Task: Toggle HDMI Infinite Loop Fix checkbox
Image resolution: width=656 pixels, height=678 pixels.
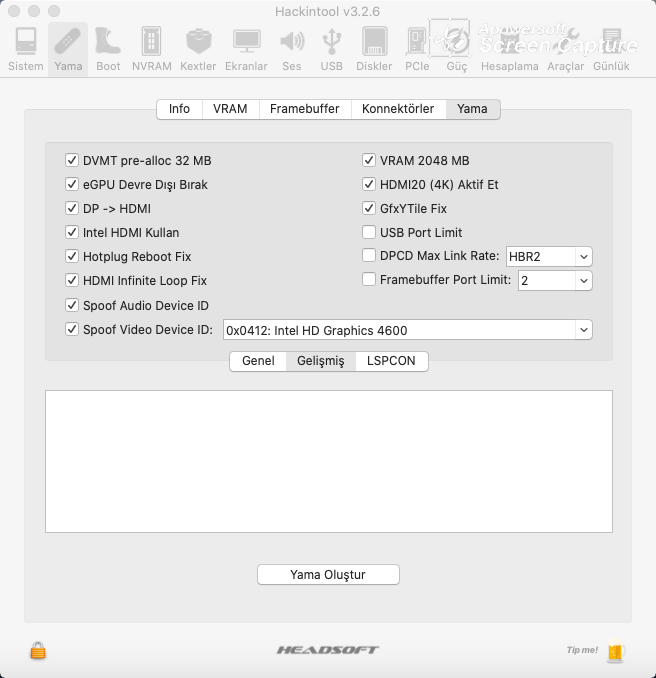Action: pos(72,280)
